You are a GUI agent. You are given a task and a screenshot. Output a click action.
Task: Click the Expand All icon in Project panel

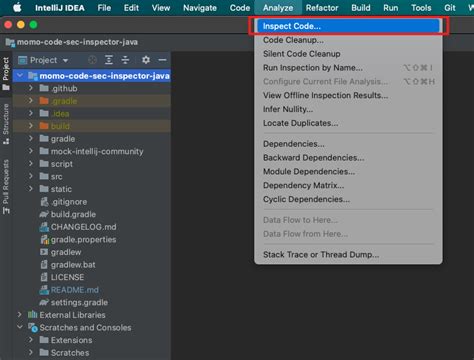109,60
